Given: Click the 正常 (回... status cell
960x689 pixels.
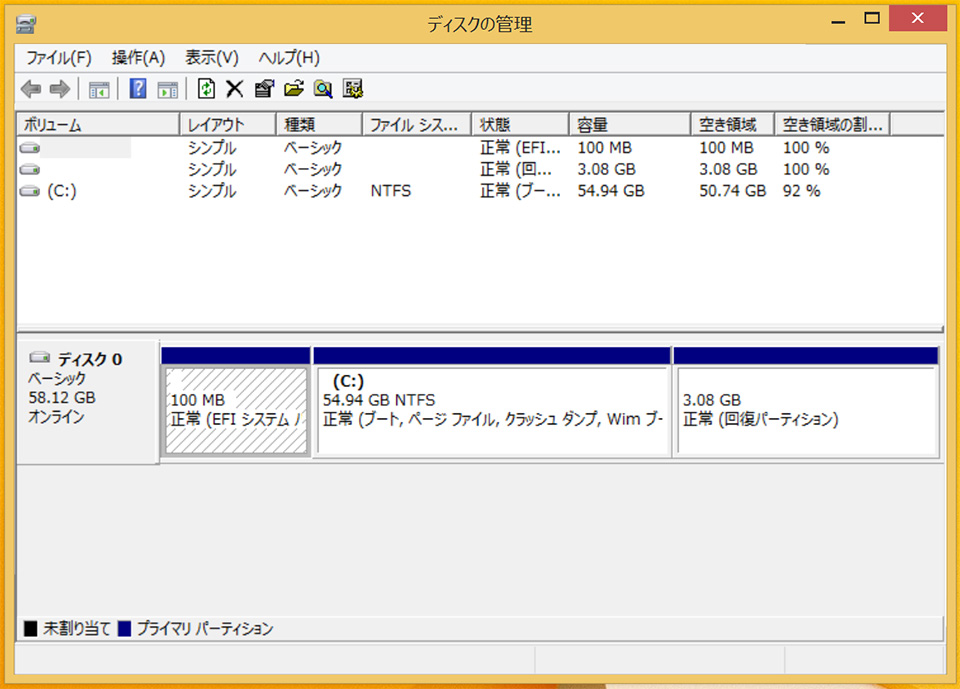Looking at the screenshot, I should pyautogui.click(x=516, y=169).
